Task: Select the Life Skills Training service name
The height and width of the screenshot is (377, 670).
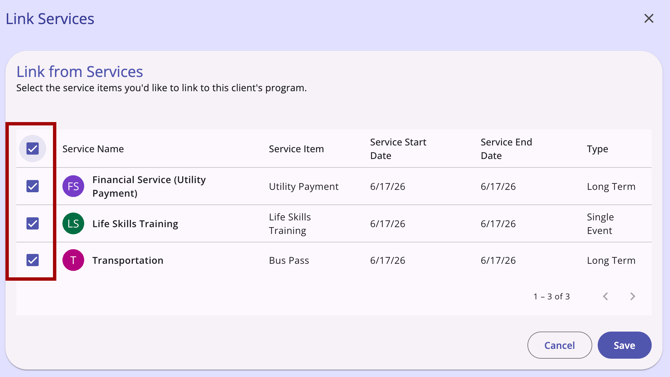Action: 135,224
